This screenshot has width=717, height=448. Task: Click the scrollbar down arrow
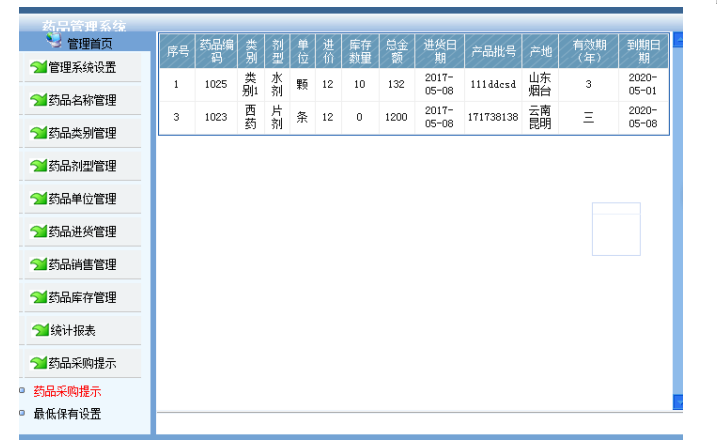coord(678,402)
